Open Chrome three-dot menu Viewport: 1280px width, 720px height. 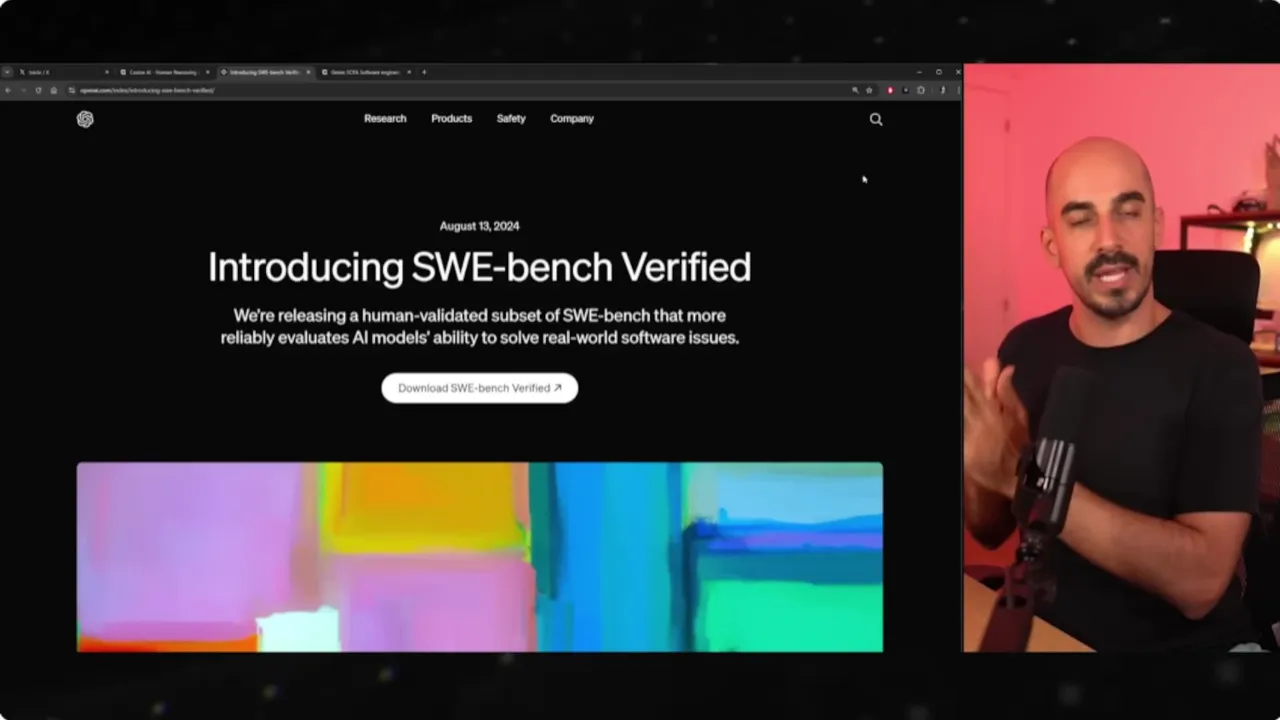[x=958, y=90]
